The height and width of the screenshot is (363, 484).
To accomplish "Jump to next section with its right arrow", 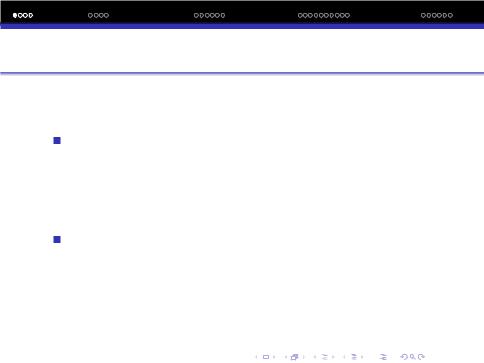I will point(362,357).
